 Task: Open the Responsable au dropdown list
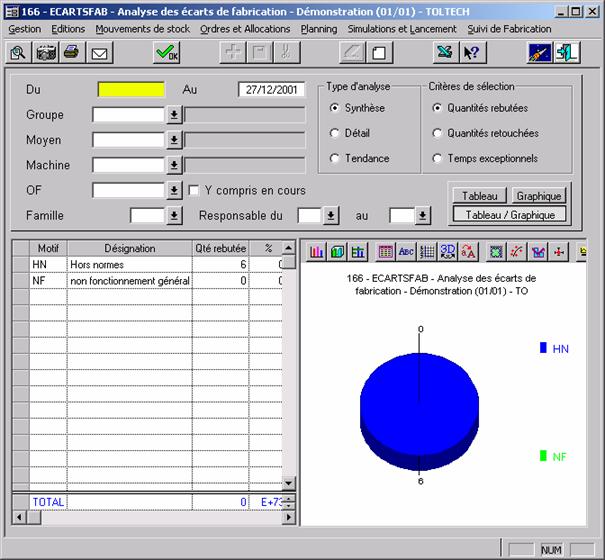point(422,216)
